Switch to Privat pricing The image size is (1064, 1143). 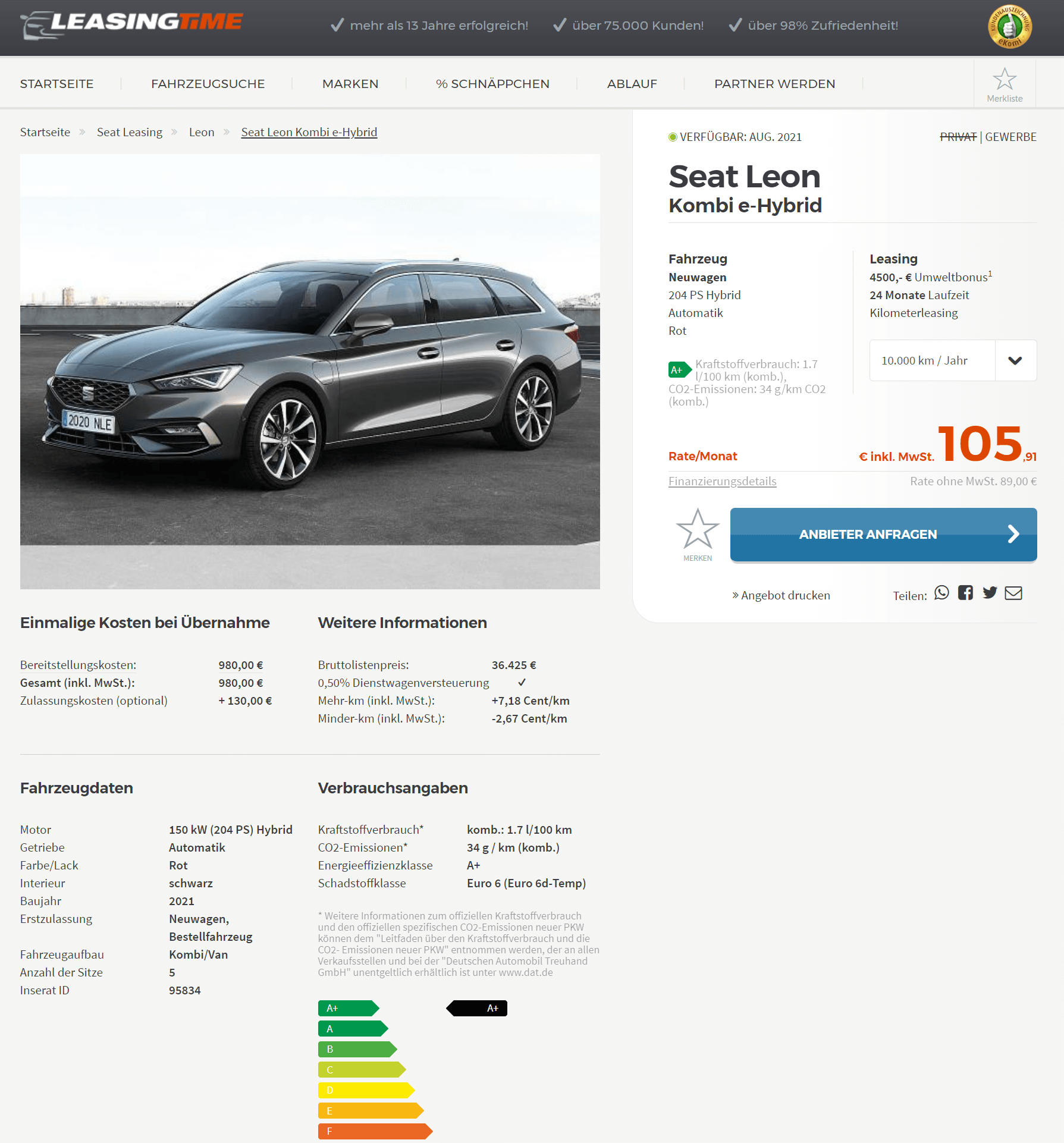958,137
